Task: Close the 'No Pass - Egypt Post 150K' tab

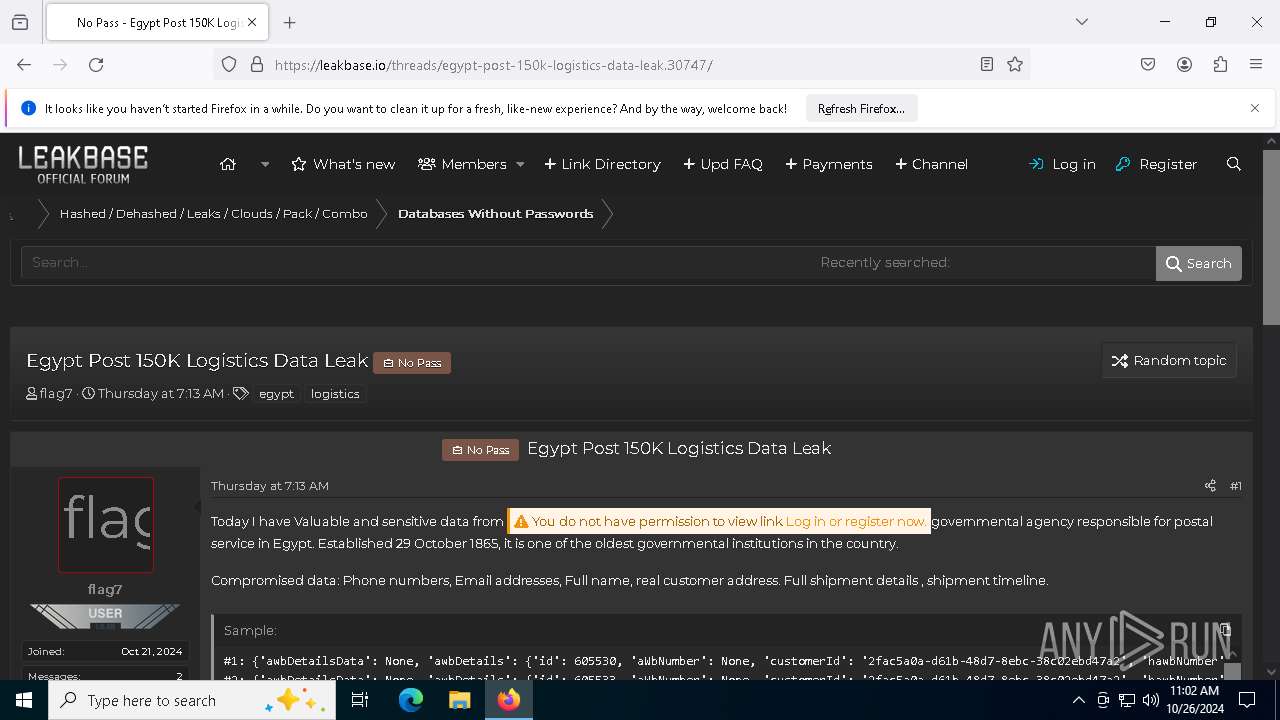Action: coord(252,22)
